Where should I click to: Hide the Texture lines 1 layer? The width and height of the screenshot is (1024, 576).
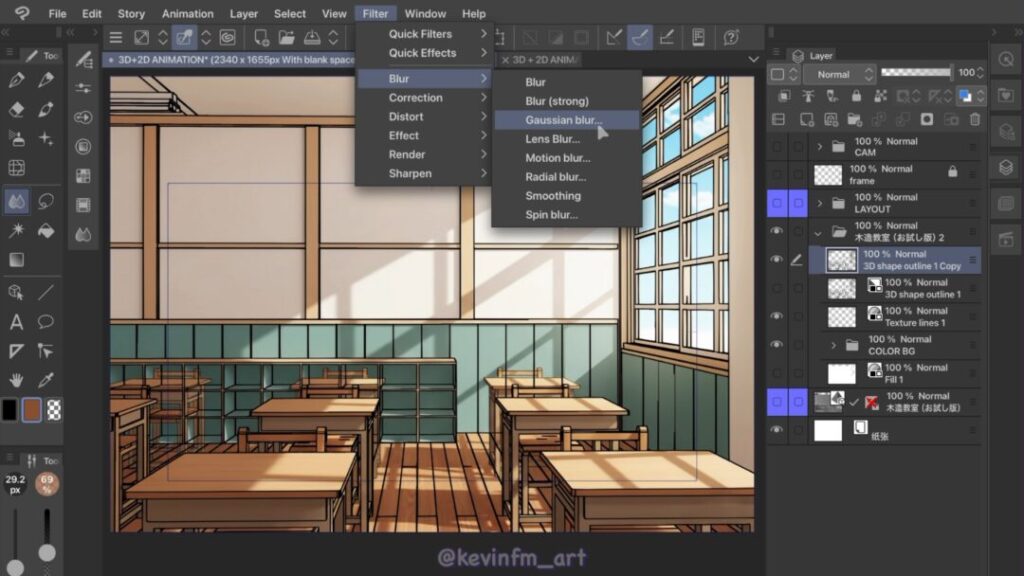776,315
